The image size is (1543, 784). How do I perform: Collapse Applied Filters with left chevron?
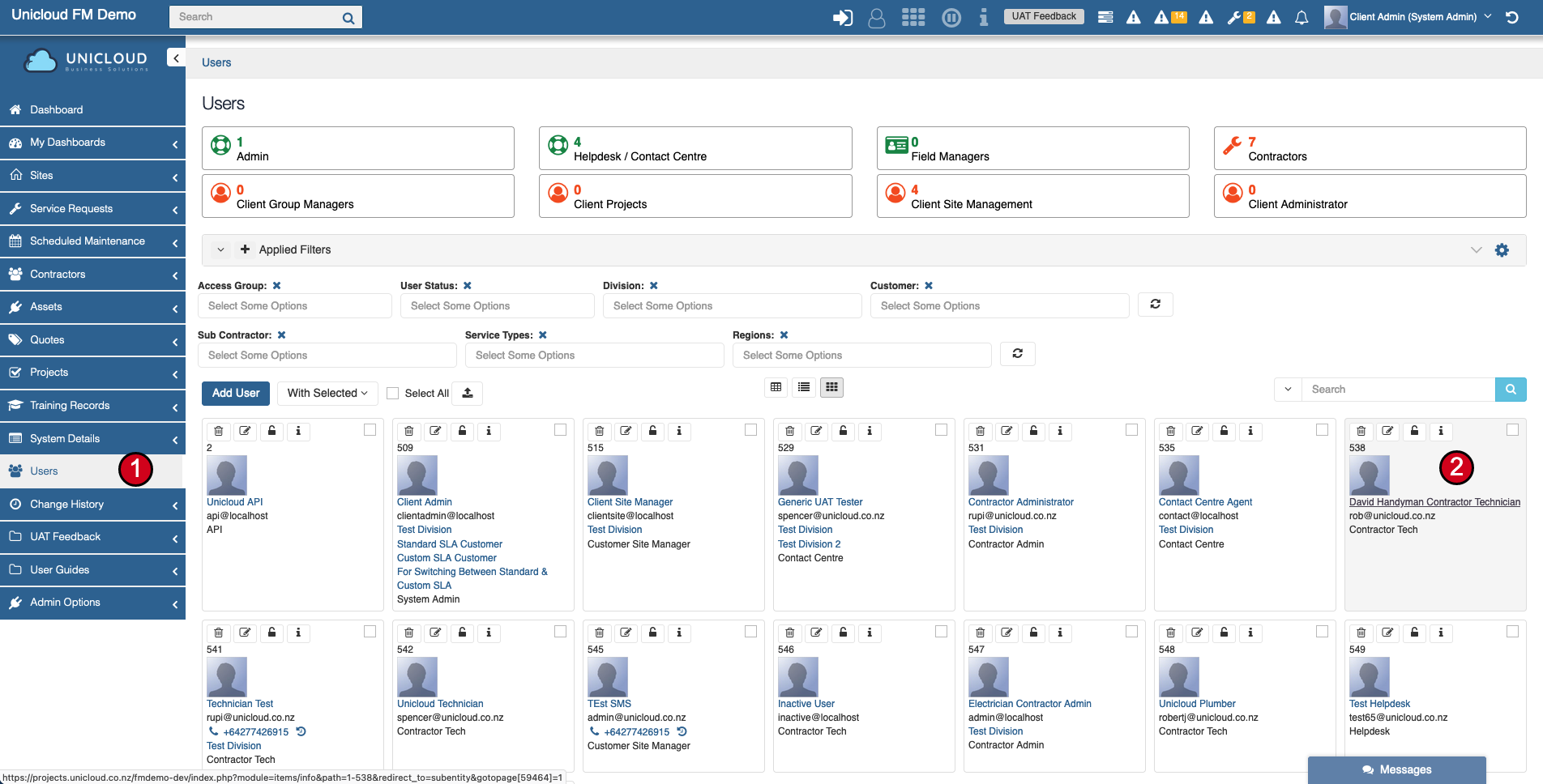tap(220, 250)
